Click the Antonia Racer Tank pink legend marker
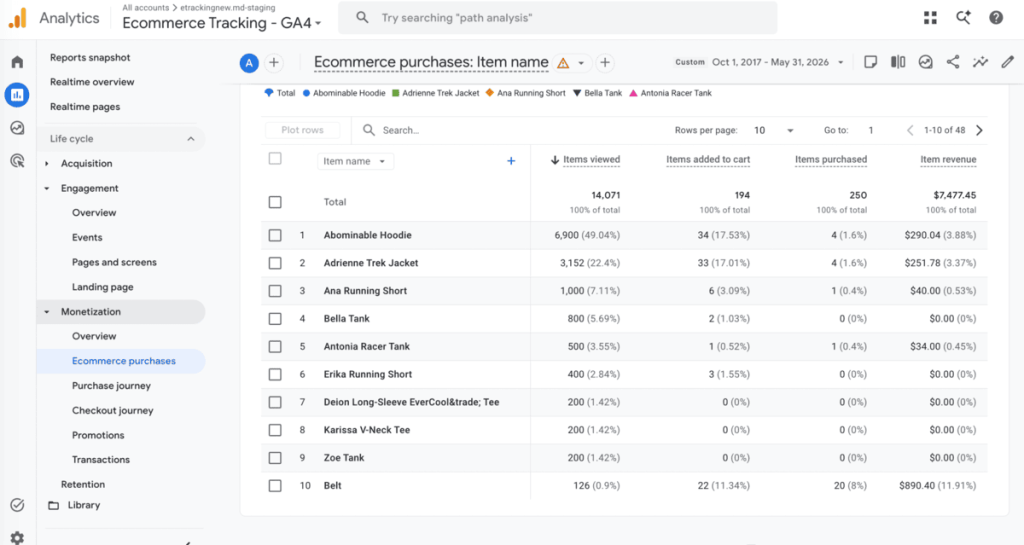The image size is (1024, 545). pos(633,93)
